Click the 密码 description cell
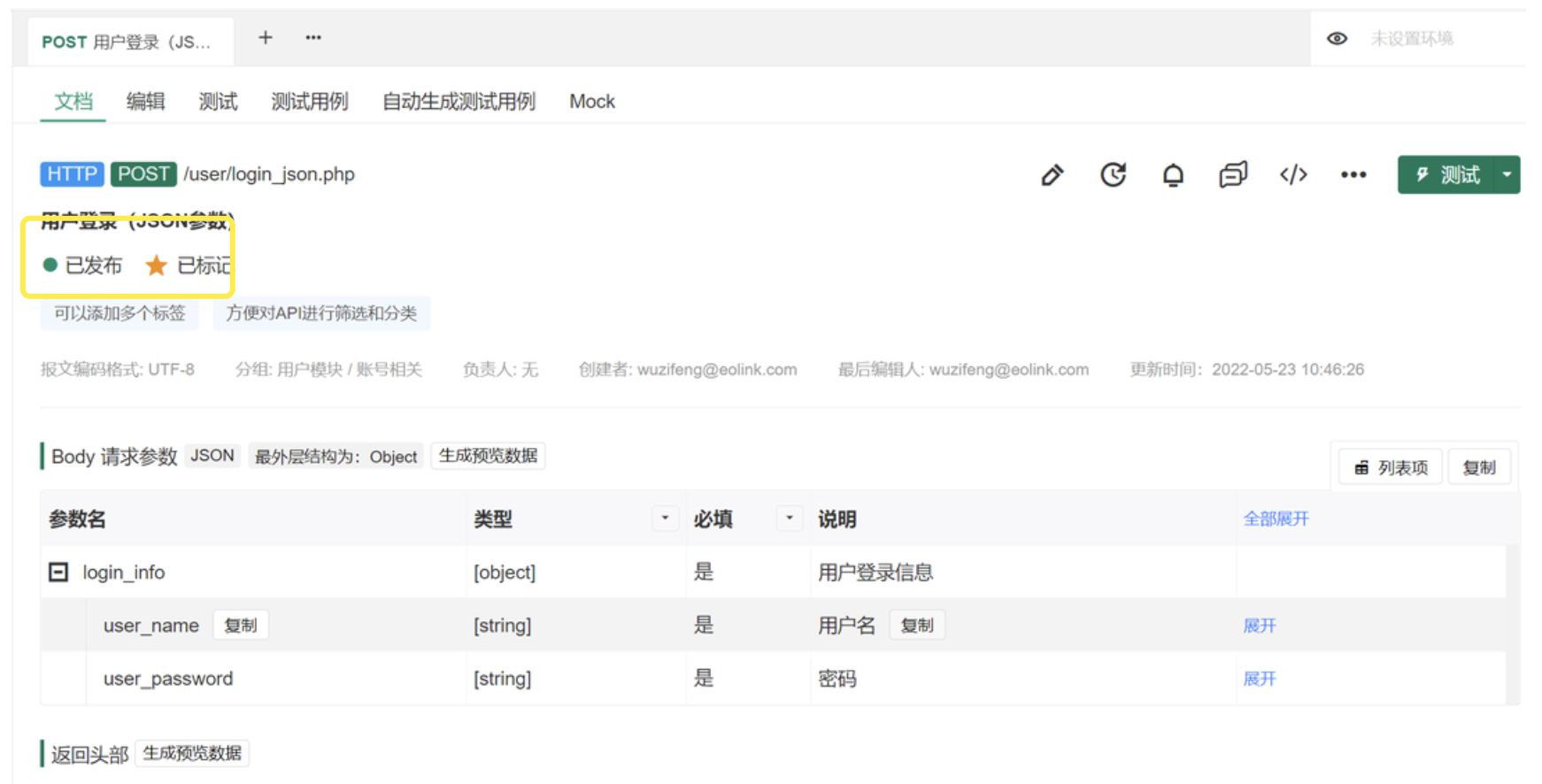This screenshot has width=1542, height=784. [837, 679]
